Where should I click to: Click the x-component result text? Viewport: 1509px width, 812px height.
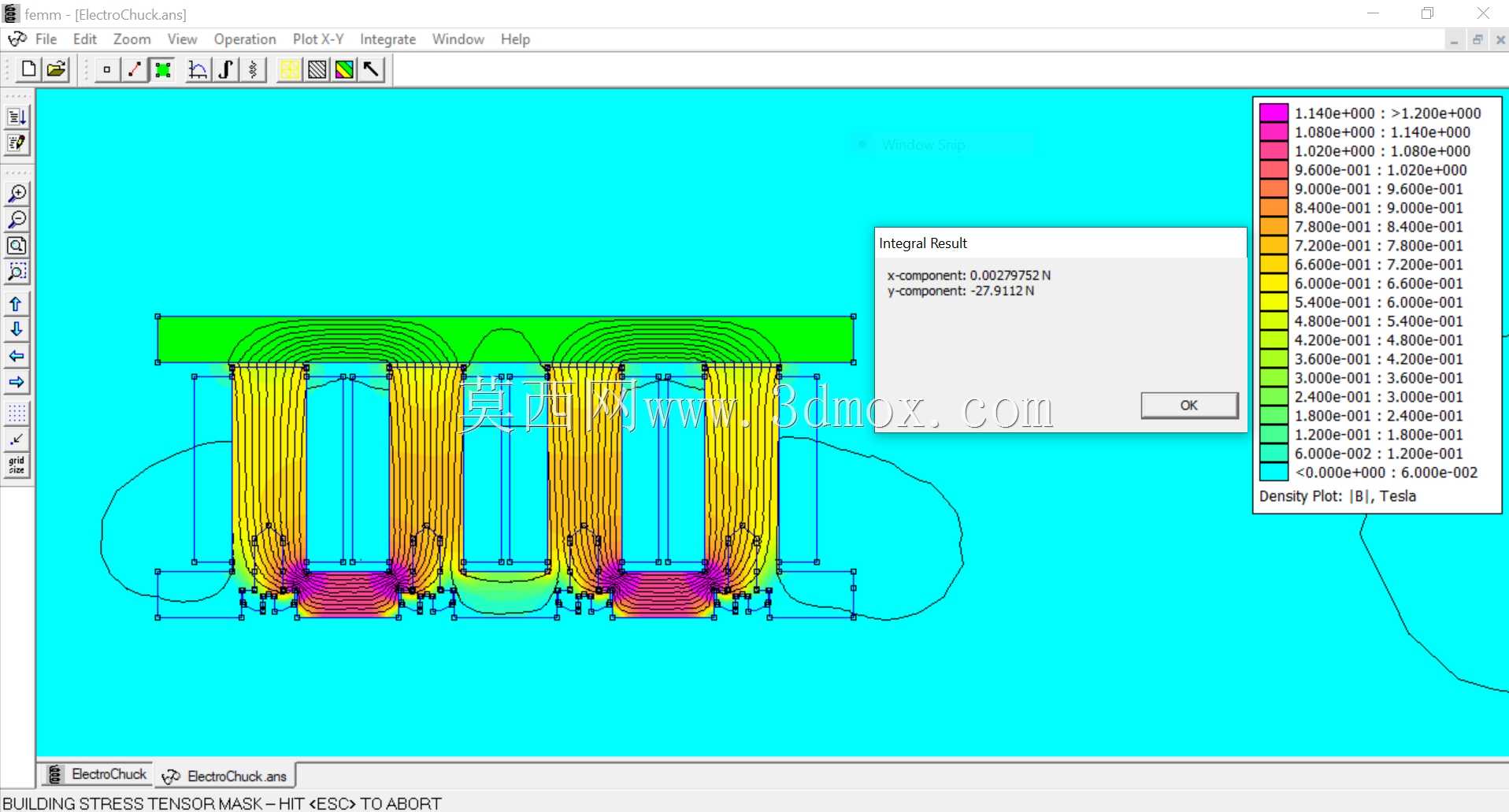point(969,275)
